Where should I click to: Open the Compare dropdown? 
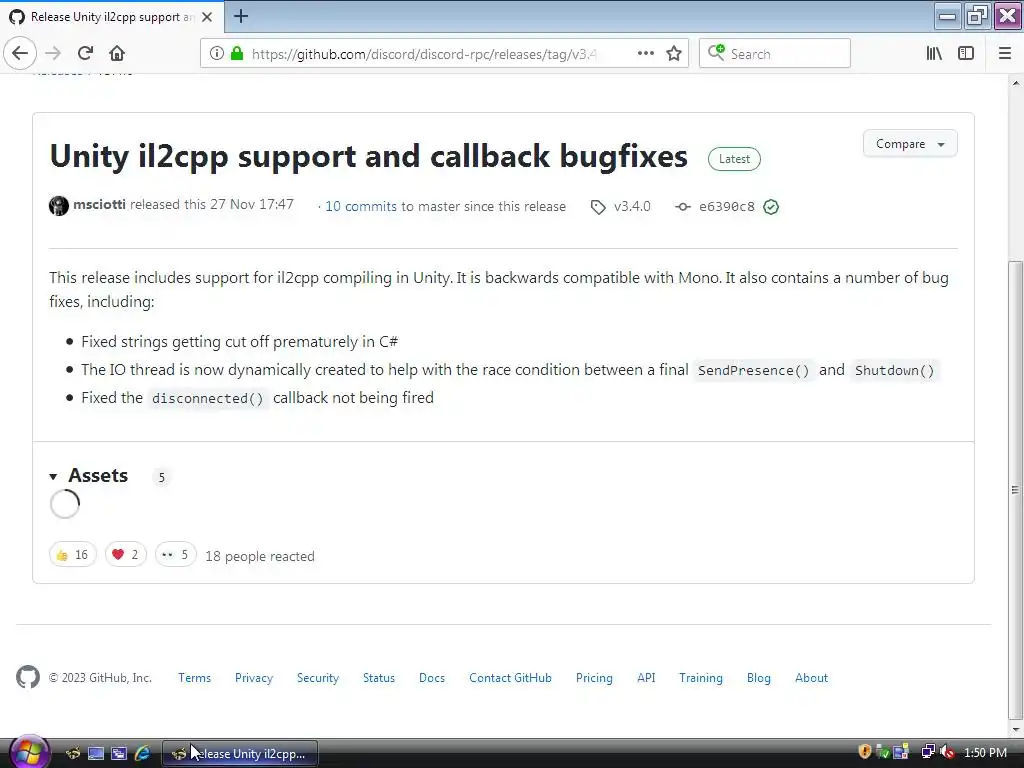[910, 144]
